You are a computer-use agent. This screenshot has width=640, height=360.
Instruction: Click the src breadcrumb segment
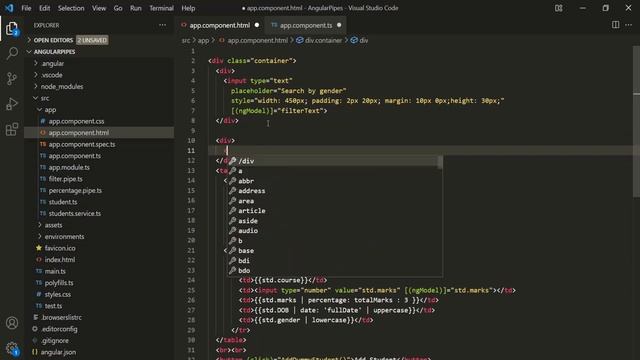click(186, 40)
